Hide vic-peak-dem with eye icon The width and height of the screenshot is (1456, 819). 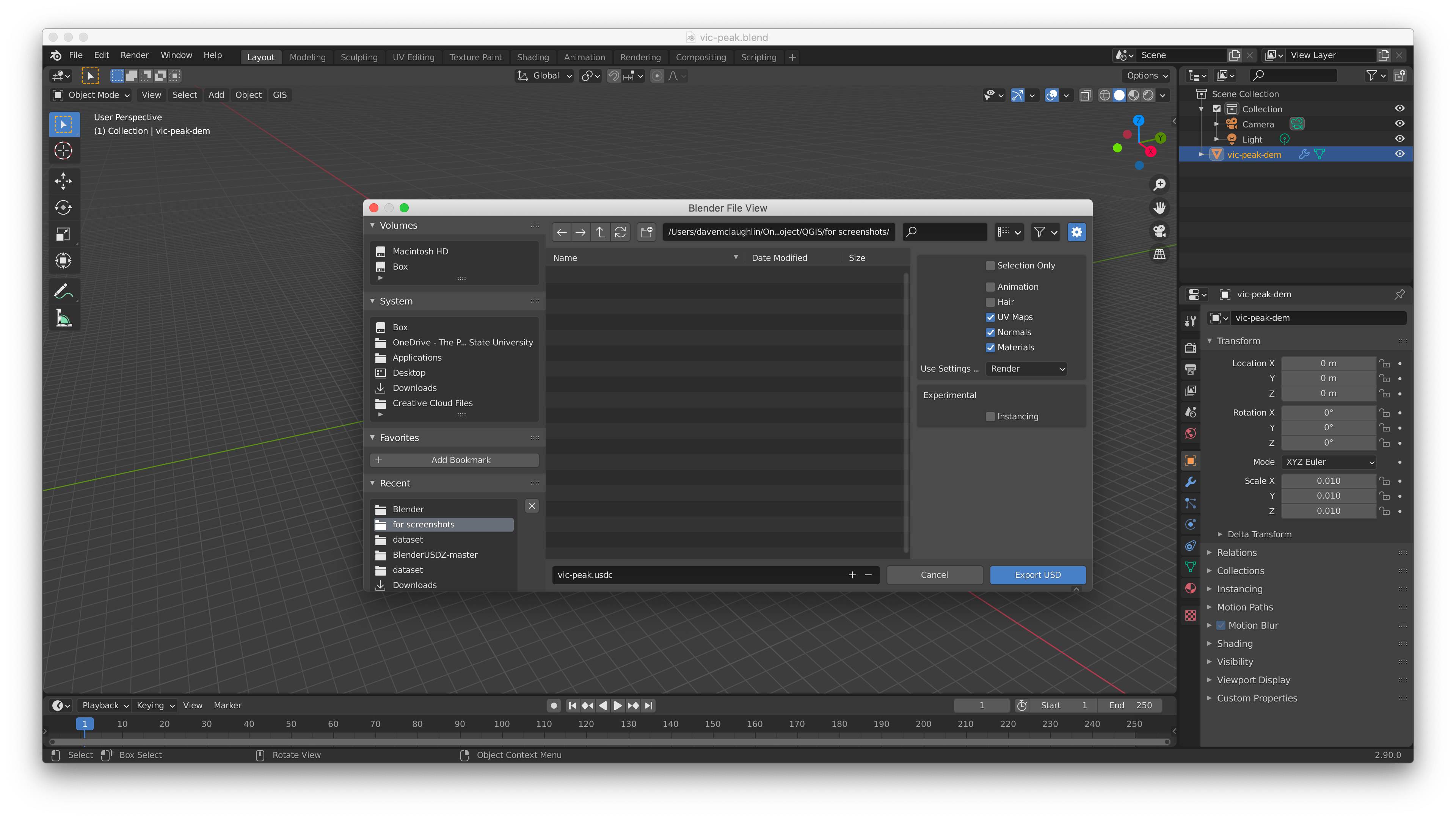coord(1400,154)
